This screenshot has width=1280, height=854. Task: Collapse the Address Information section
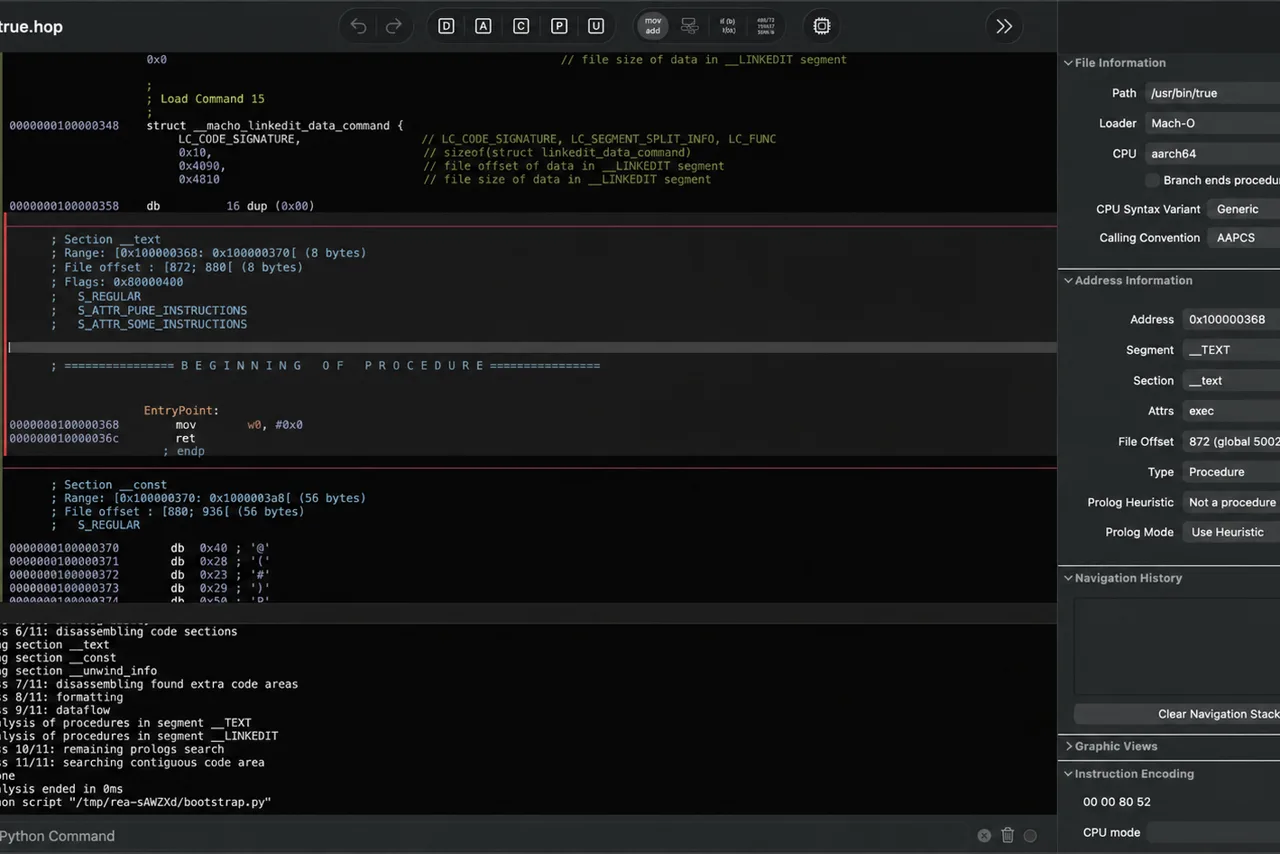point(1068,281)
